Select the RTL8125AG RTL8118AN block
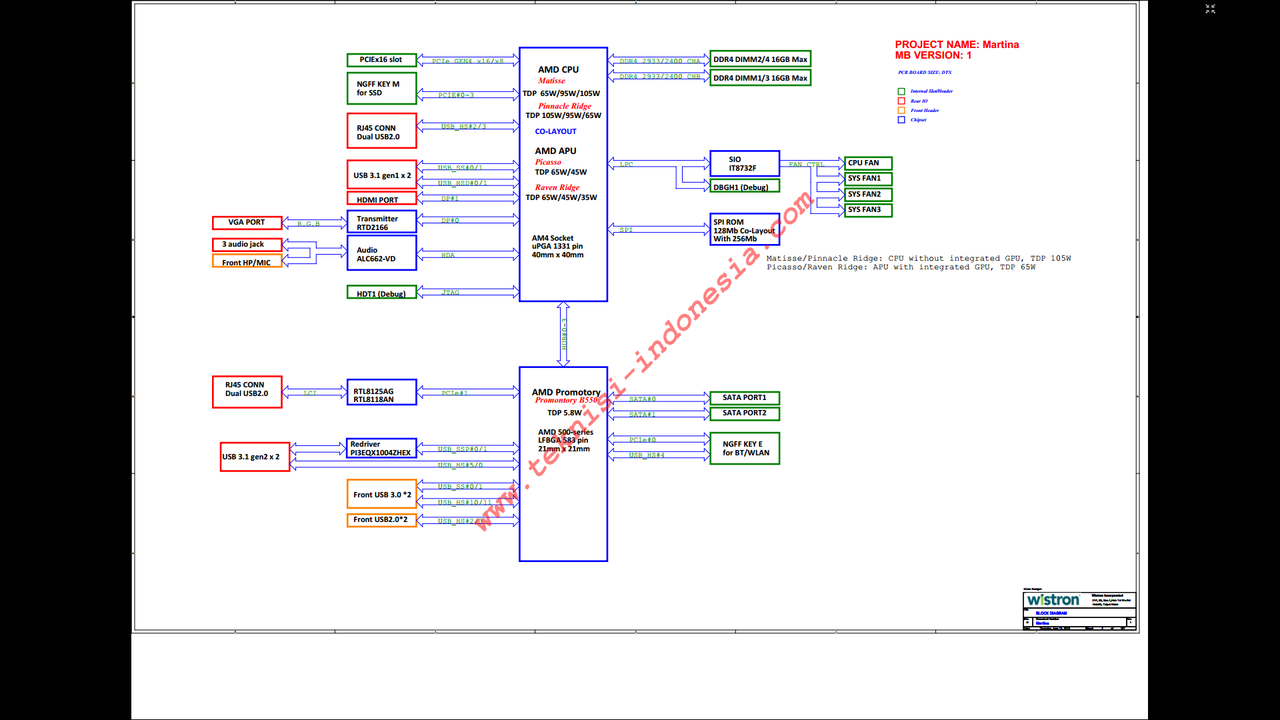Screen dimensions: 1280x720 click(381, 394)
